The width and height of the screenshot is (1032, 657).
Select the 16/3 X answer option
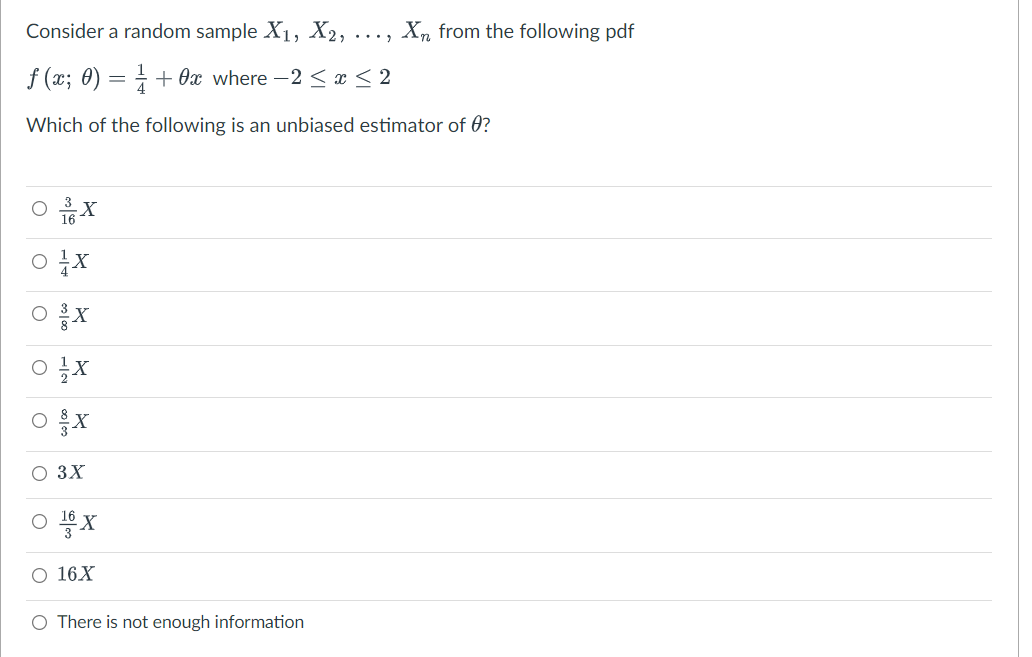[x=39, y=522]
